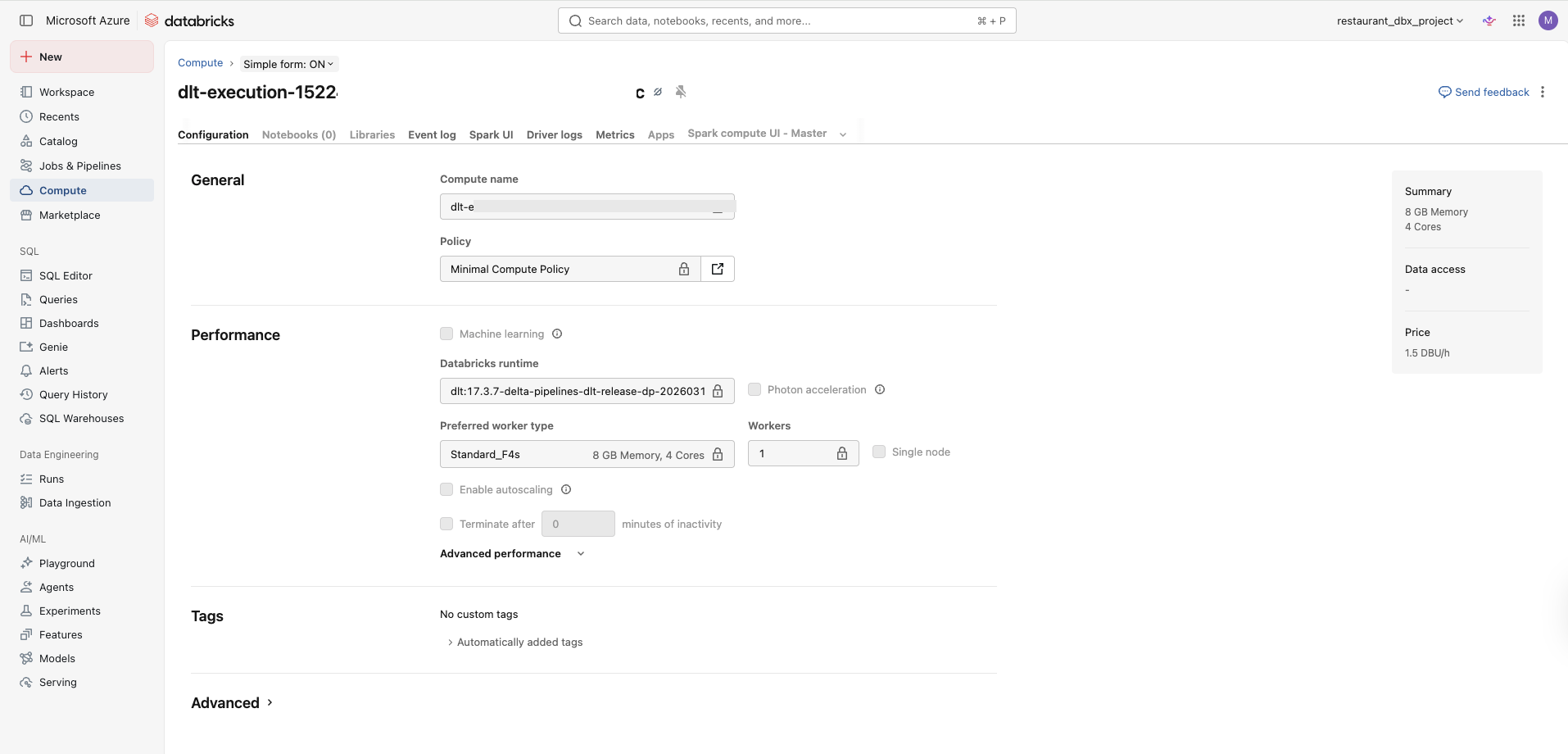
Task: Show Photon acceleration info icon
Action: 880,389
